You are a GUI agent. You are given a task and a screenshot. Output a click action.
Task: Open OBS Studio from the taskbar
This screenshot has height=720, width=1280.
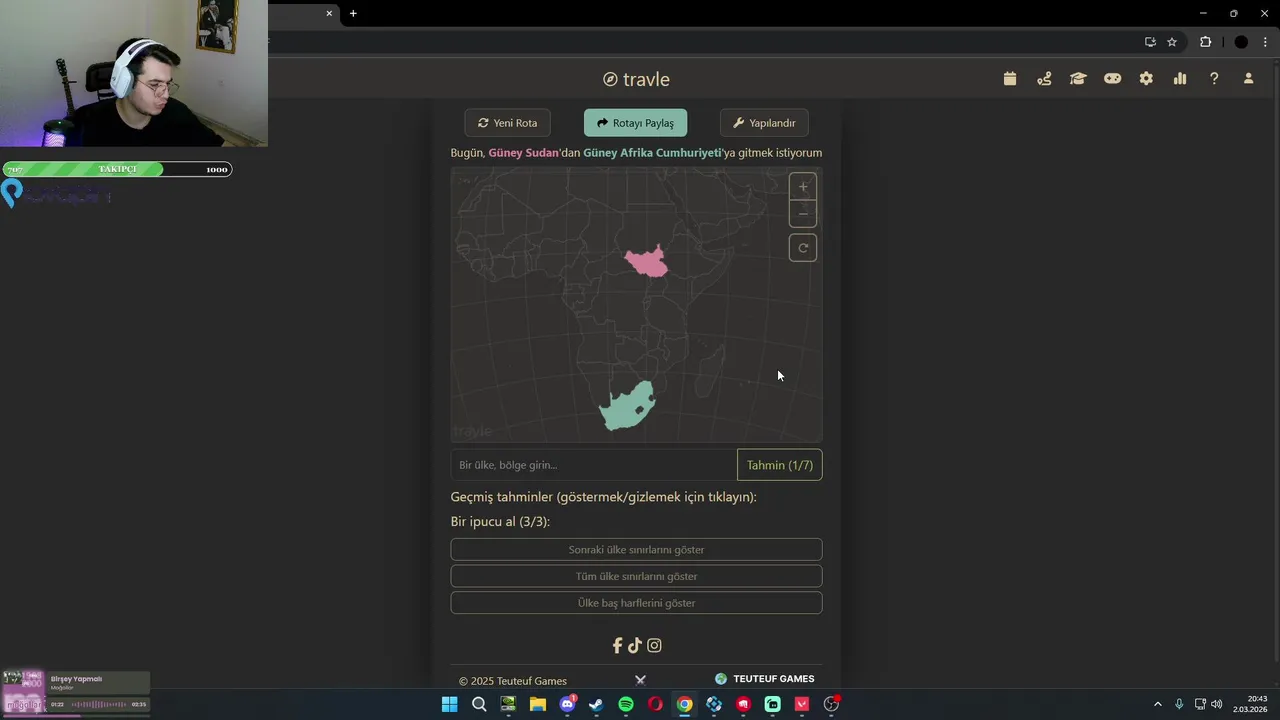831,704
